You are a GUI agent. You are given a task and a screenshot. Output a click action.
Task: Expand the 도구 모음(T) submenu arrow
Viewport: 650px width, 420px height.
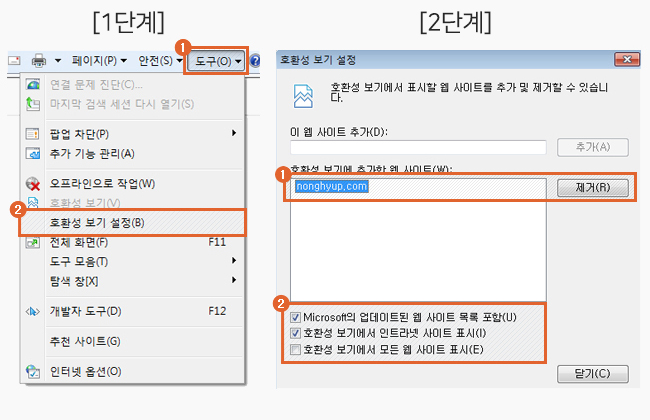(x=234, y=260)
